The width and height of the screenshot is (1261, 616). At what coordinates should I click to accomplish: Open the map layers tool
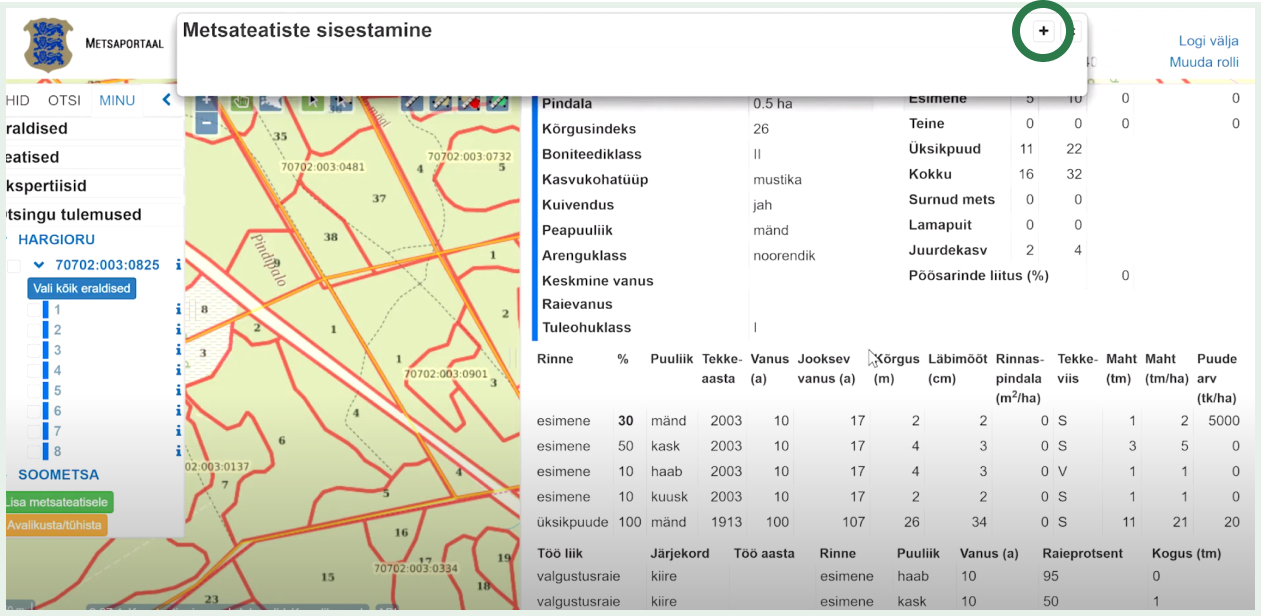[270, 101]
